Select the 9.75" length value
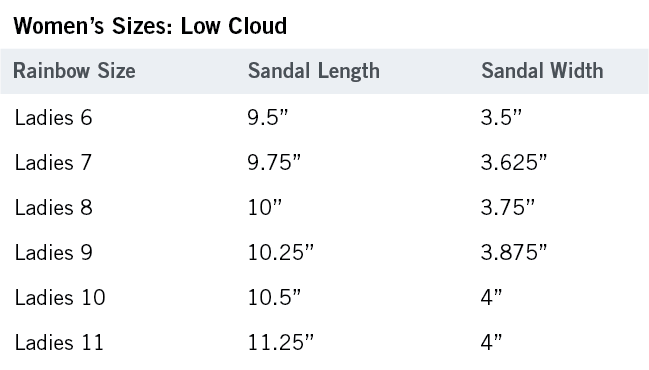 click(x=274, y=162)
